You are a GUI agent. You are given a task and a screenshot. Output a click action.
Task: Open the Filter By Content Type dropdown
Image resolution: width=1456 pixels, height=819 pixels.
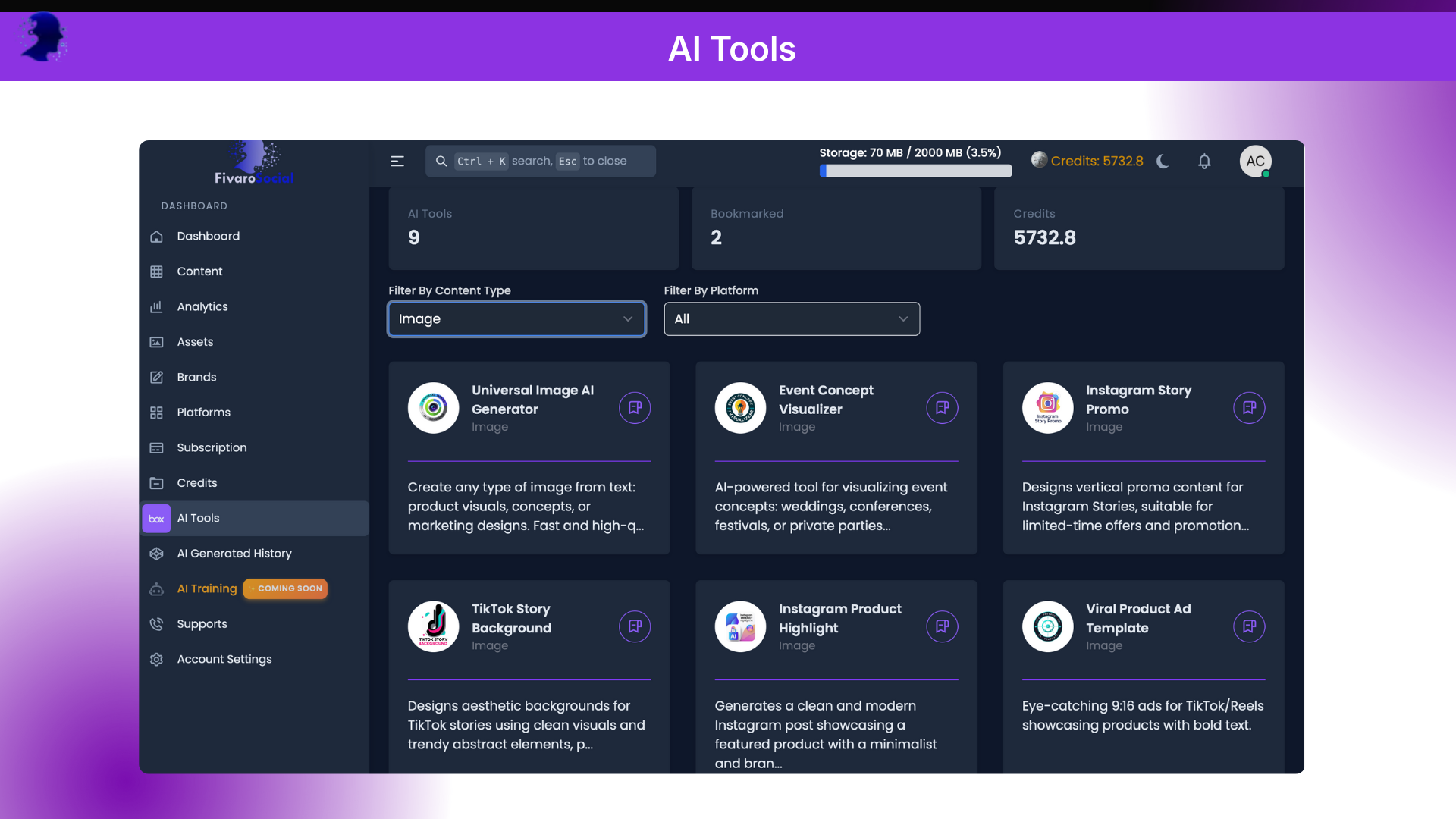pos(516,318)
